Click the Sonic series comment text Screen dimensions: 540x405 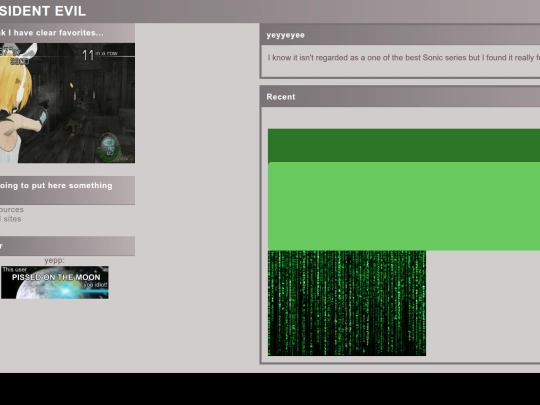404,58
